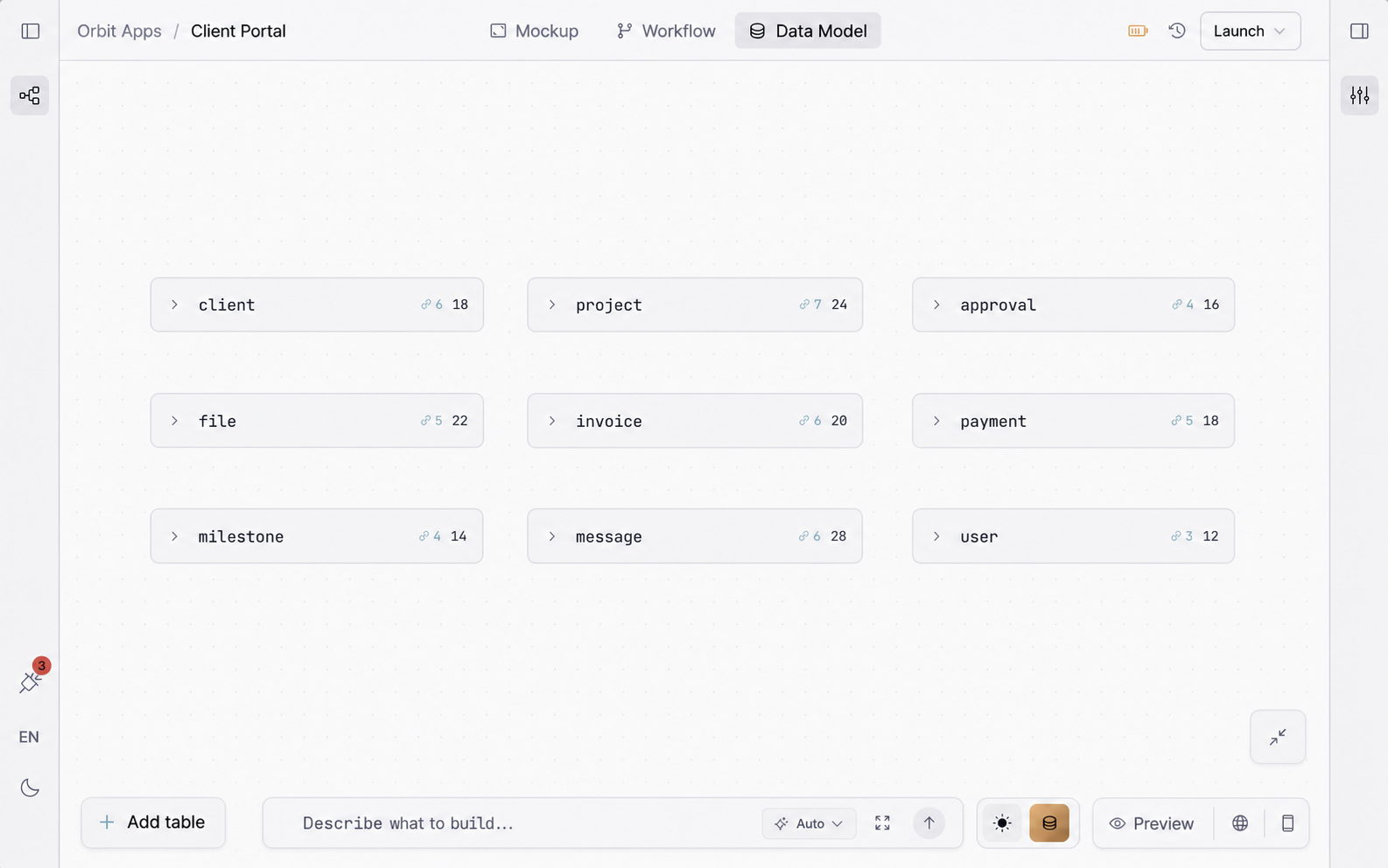This screenshot has height=868, width=1388.
Task: Click the field count 20 on invoice
Action: tap(838, 421)
